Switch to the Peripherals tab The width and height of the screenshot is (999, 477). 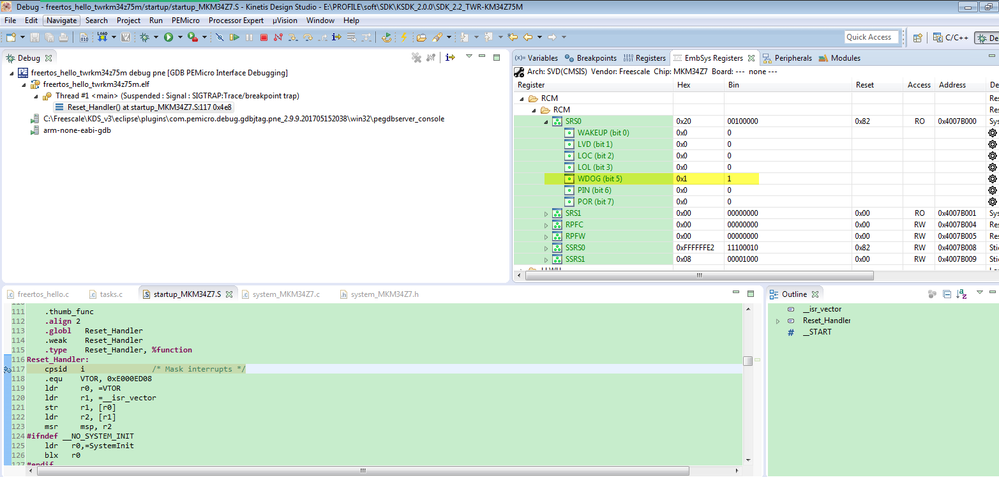[787, 58]
